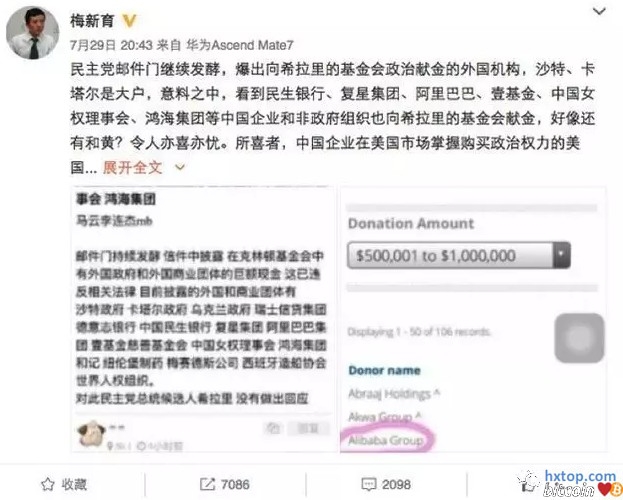
Task: Open the post options chevron at top right
Action: click(x=599, y=11)
